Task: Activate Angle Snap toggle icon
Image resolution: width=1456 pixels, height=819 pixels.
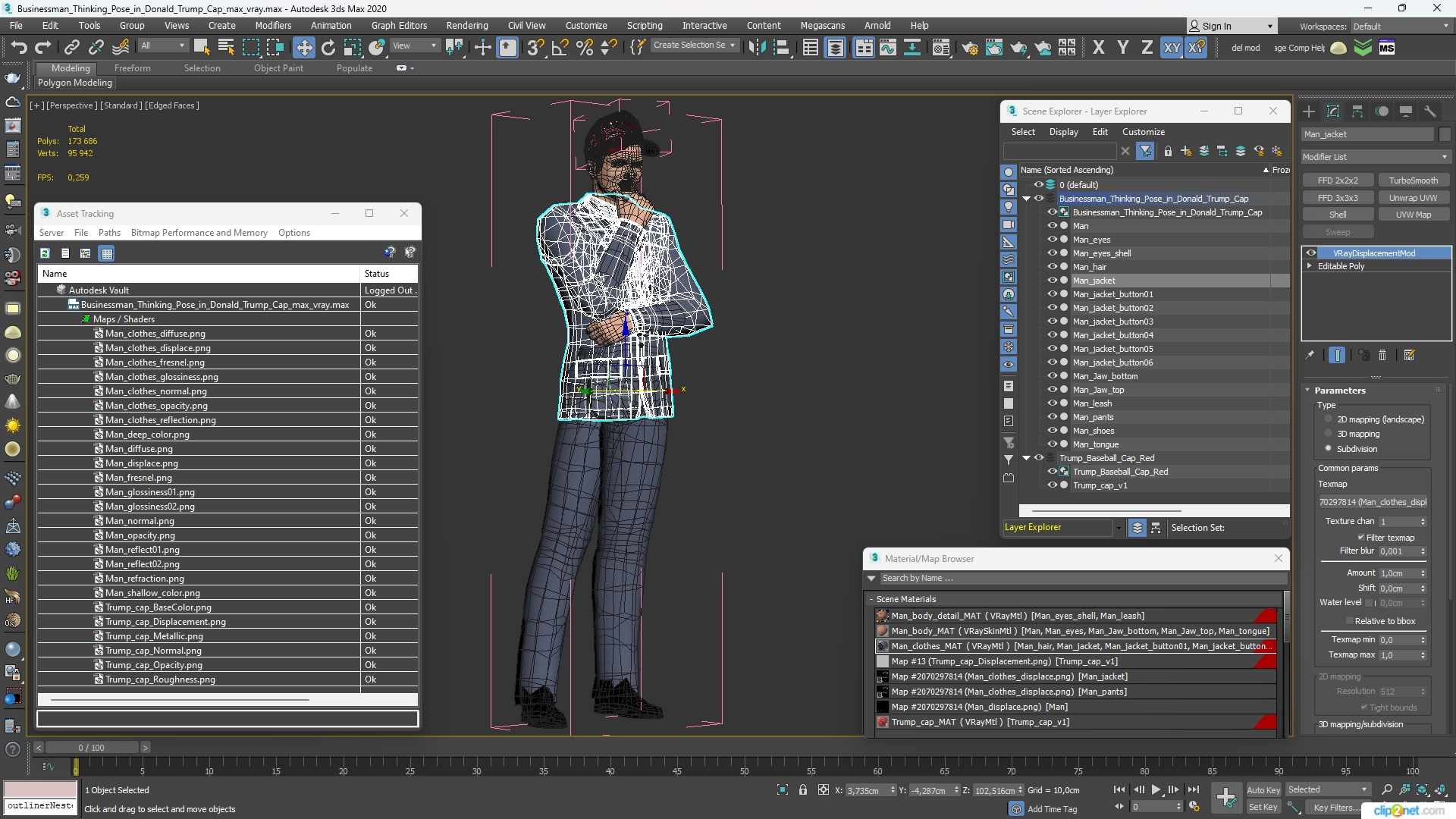Action: 560,48
